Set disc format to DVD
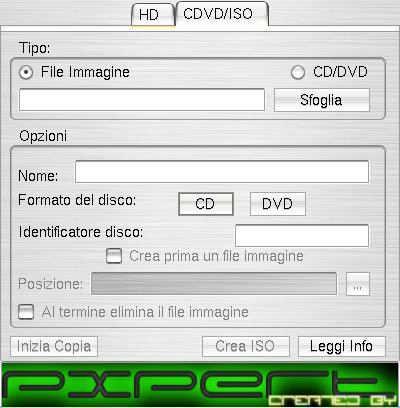 (x=278, y=204)
